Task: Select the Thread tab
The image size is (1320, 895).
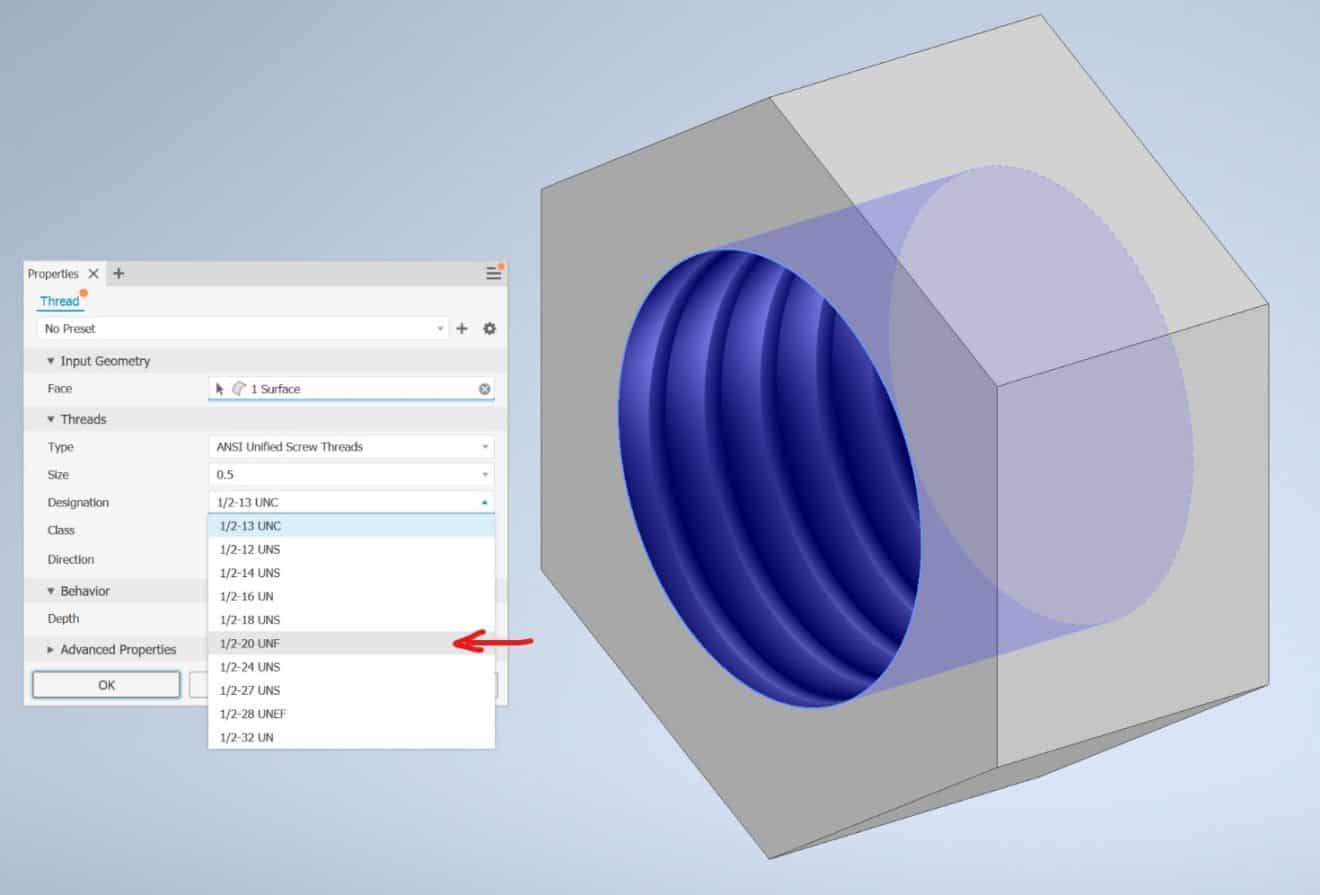Action: point(59,301)
